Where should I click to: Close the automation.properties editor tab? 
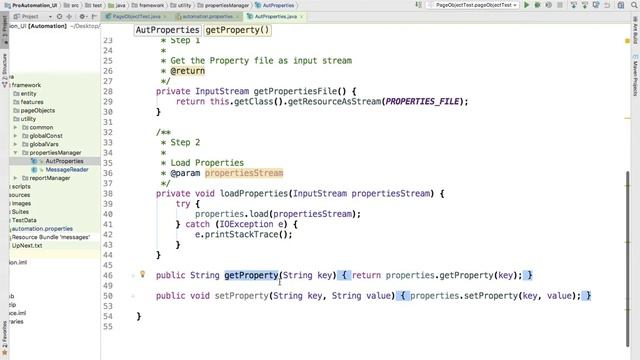pyautogui.click(x=238, y=17)
